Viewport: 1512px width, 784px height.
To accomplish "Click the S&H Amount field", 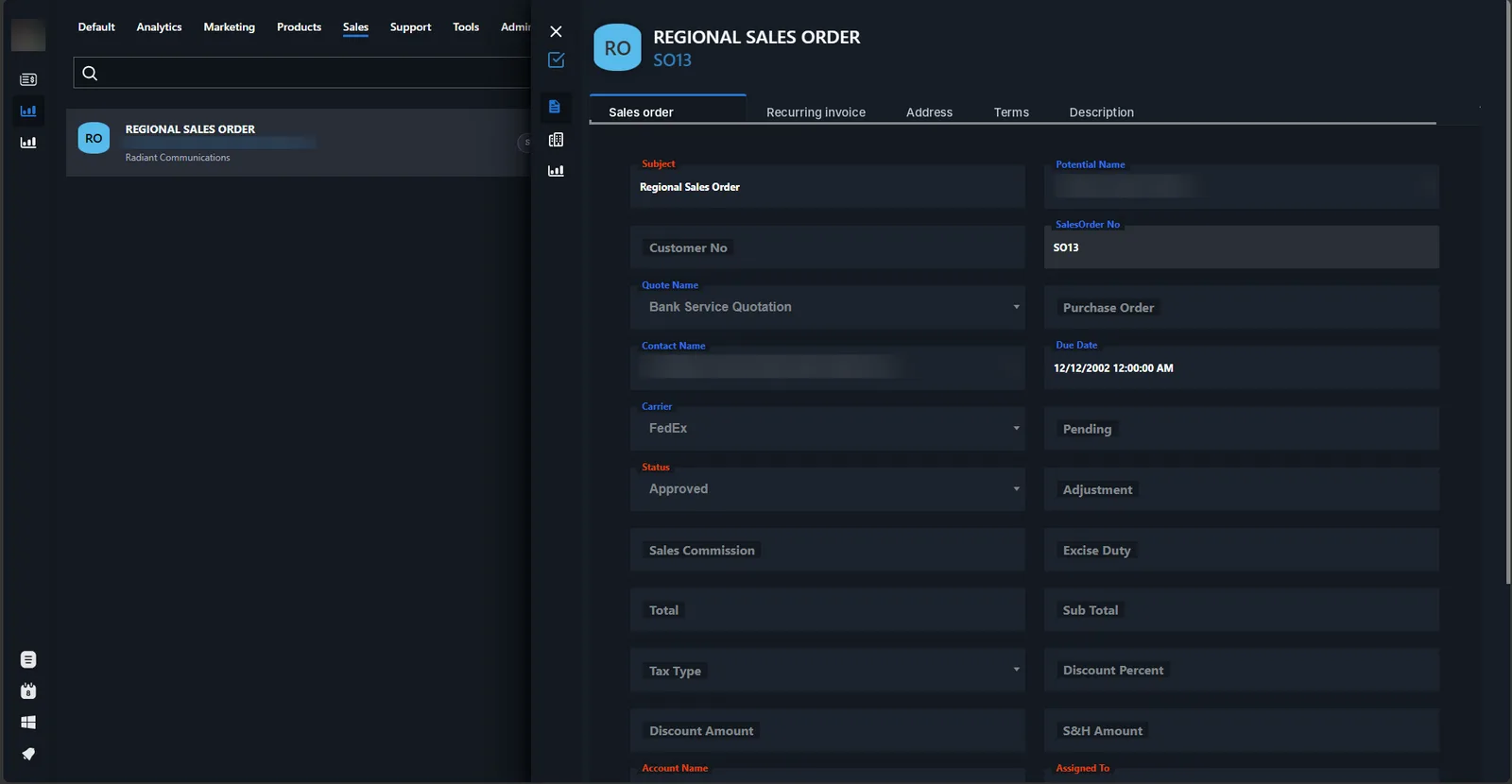I will pos(1242,731).
